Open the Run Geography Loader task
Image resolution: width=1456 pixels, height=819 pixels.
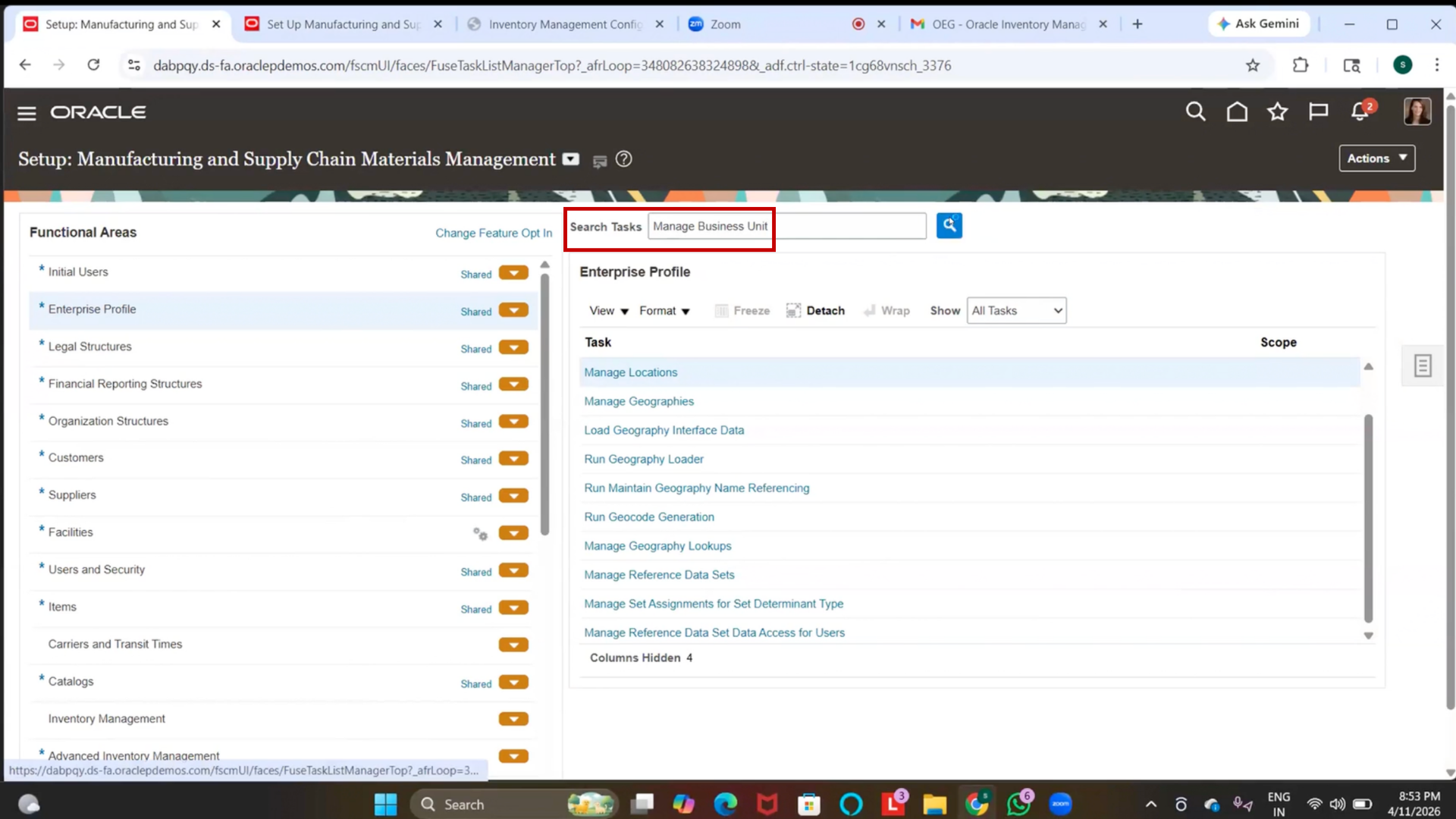point(643,459)
